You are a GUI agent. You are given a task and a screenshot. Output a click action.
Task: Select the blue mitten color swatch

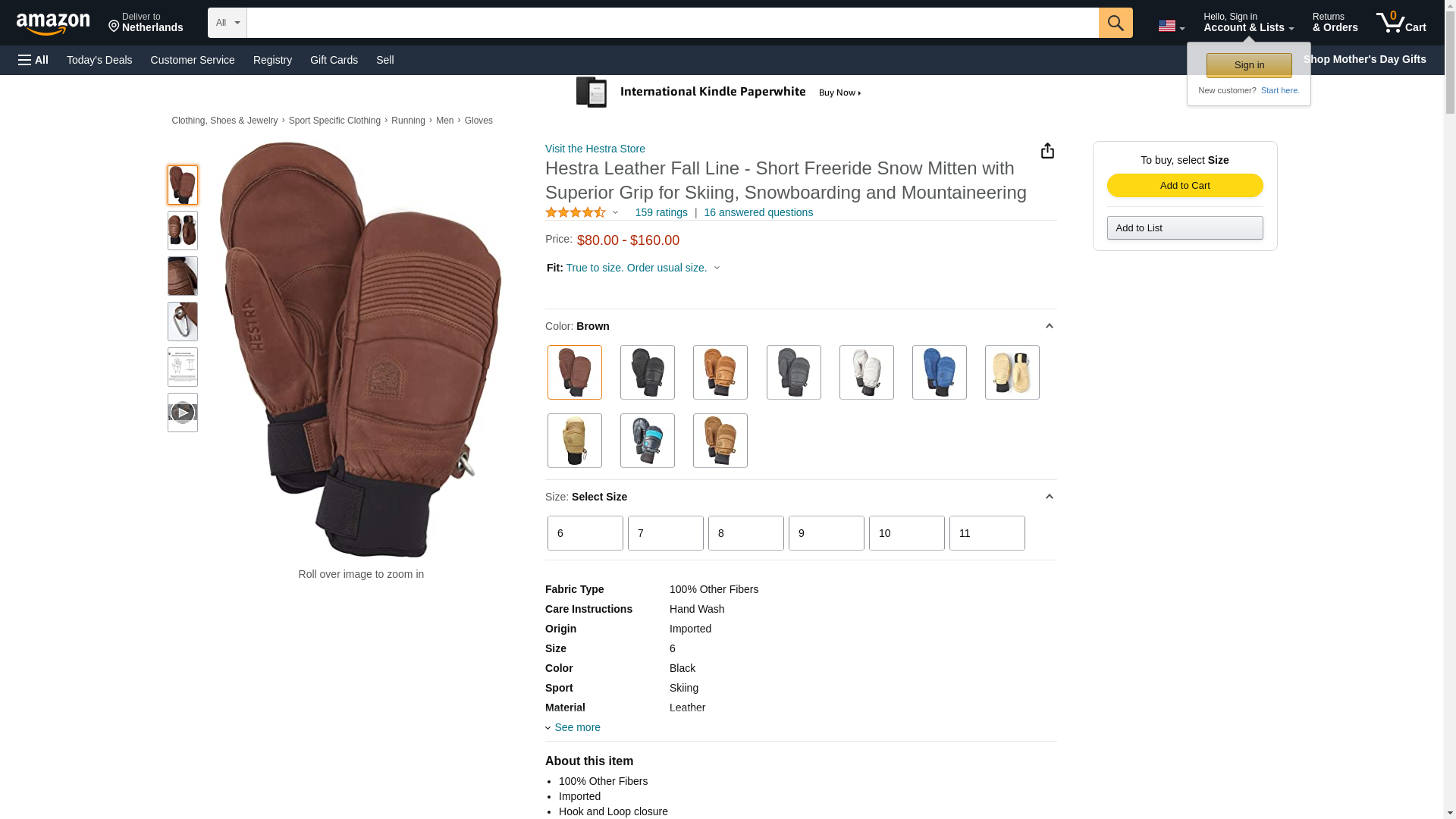click(x=940, y=372)
